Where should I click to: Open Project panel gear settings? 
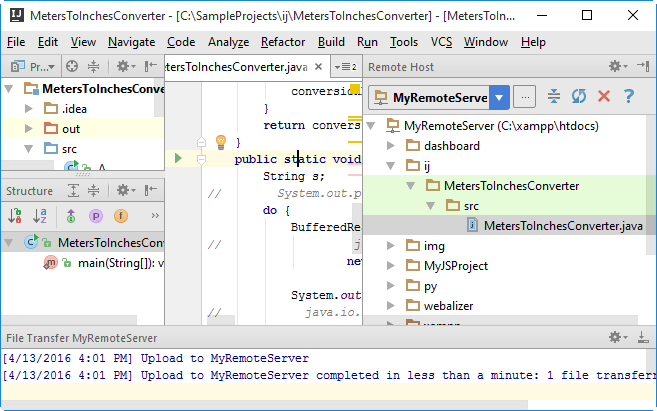point(125,66)
